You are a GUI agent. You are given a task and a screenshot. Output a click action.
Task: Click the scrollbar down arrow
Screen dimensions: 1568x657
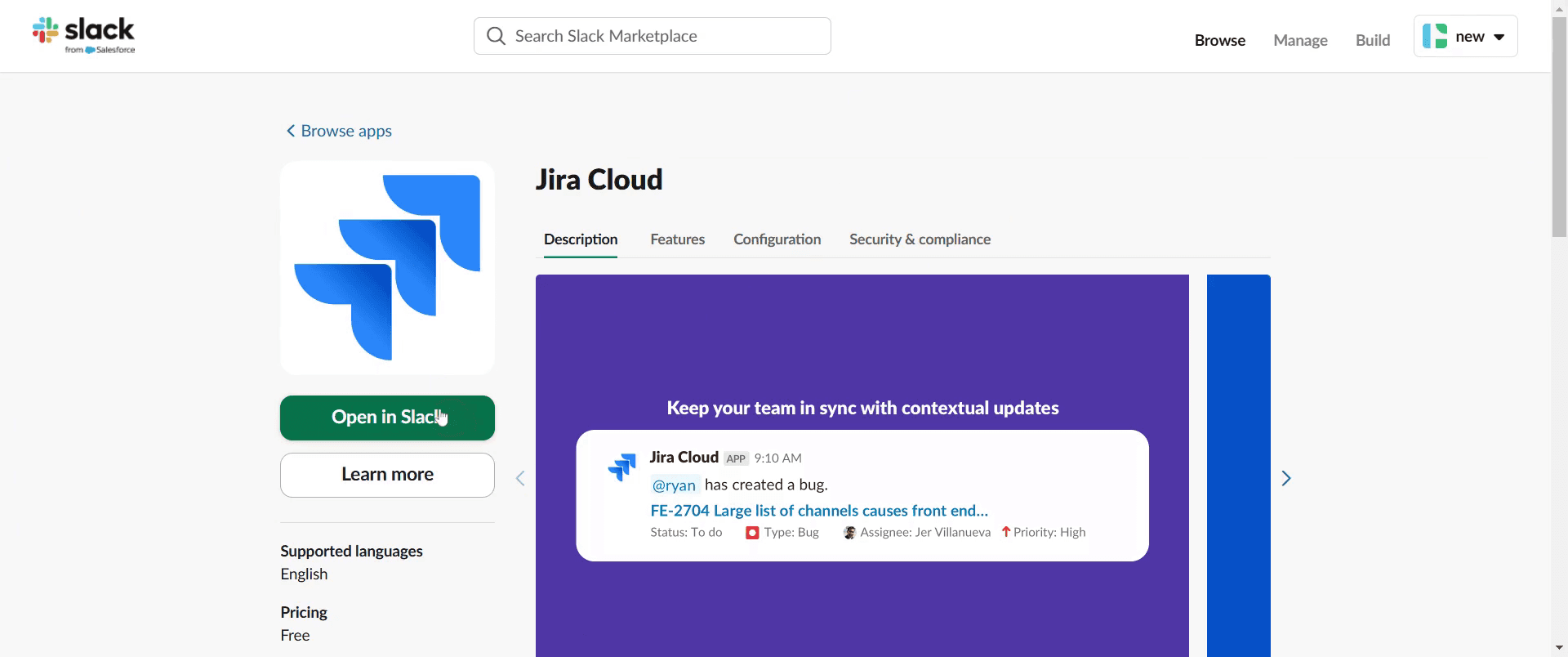coord(1559,649)
